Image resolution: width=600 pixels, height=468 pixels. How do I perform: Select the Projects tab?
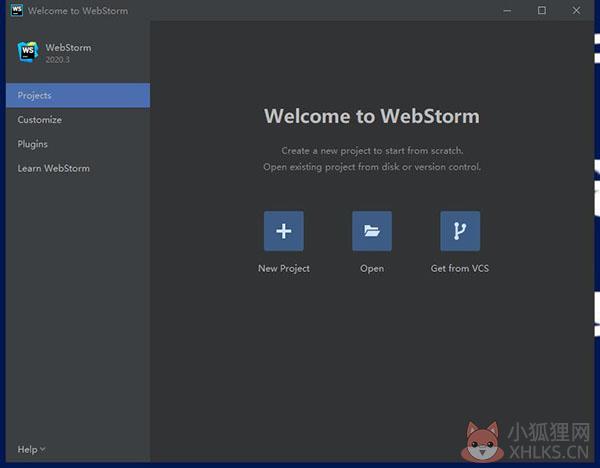pyautogui.click(x=78, y=95)
